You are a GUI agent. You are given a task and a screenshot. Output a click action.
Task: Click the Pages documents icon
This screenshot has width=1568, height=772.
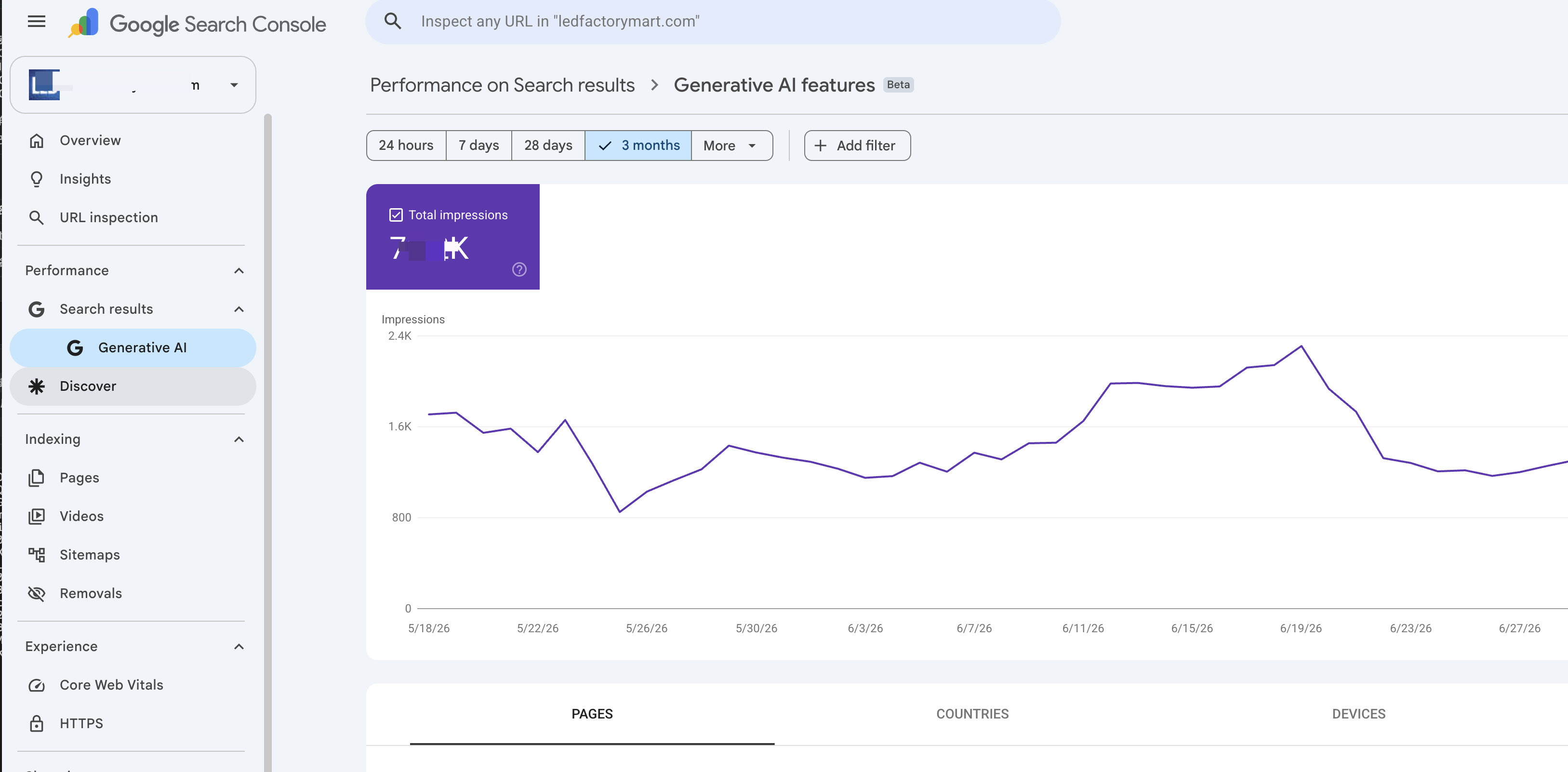pyautogui.click(x=37, y=478)
